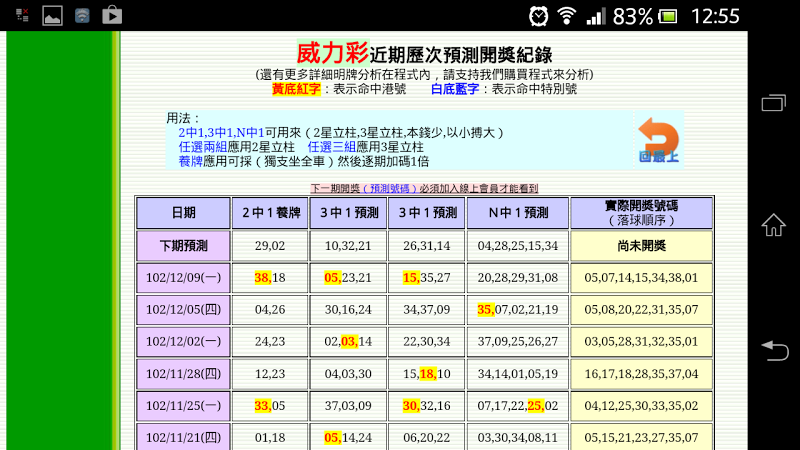Tap the 12:55 clock in status bar
The image size is (800, 450).
click(715, 16)
